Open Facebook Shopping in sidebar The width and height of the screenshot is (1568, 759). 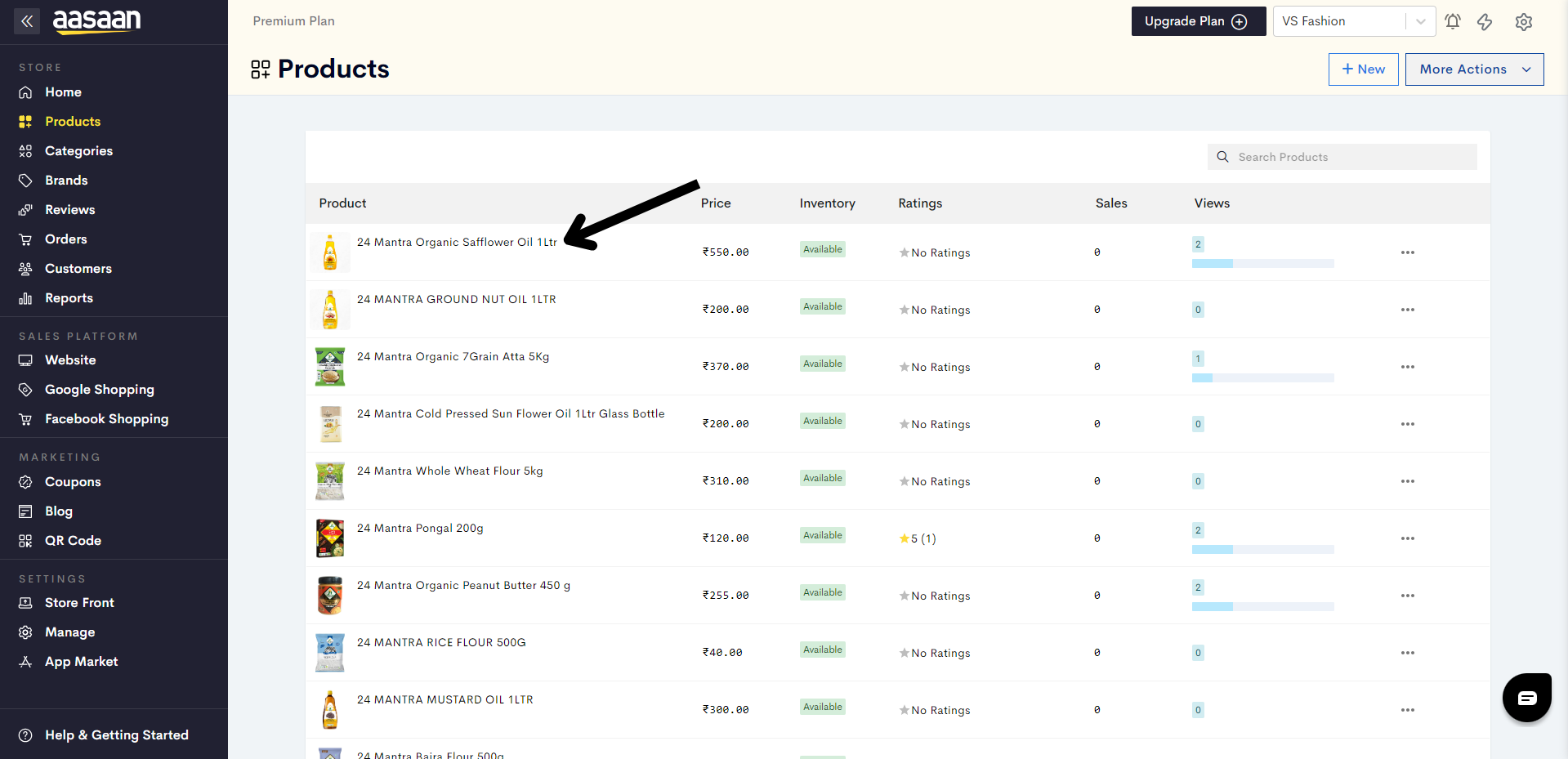[107, 419]
